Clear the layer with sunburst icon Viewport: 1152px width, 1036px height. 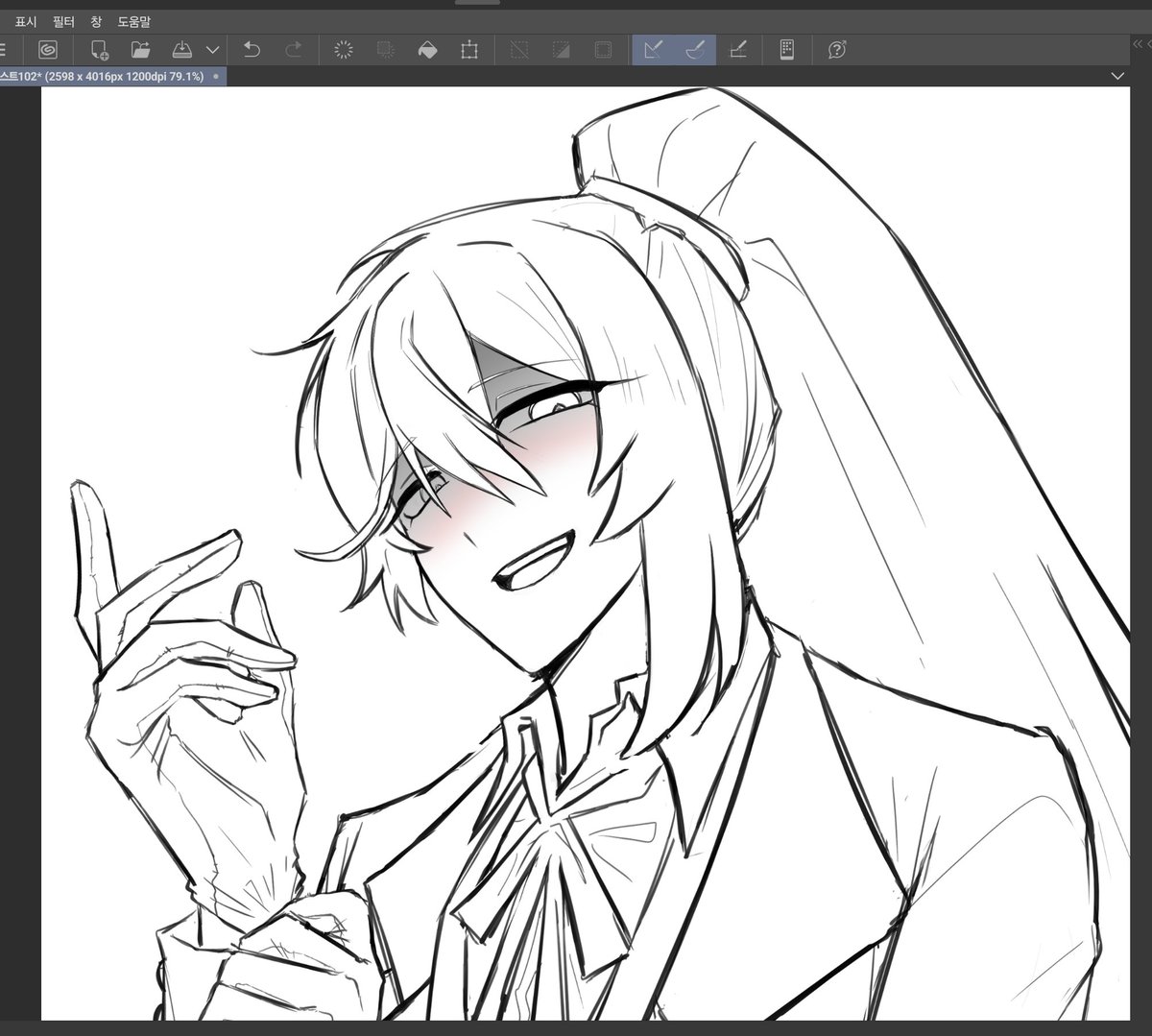[x=343, y=50]
